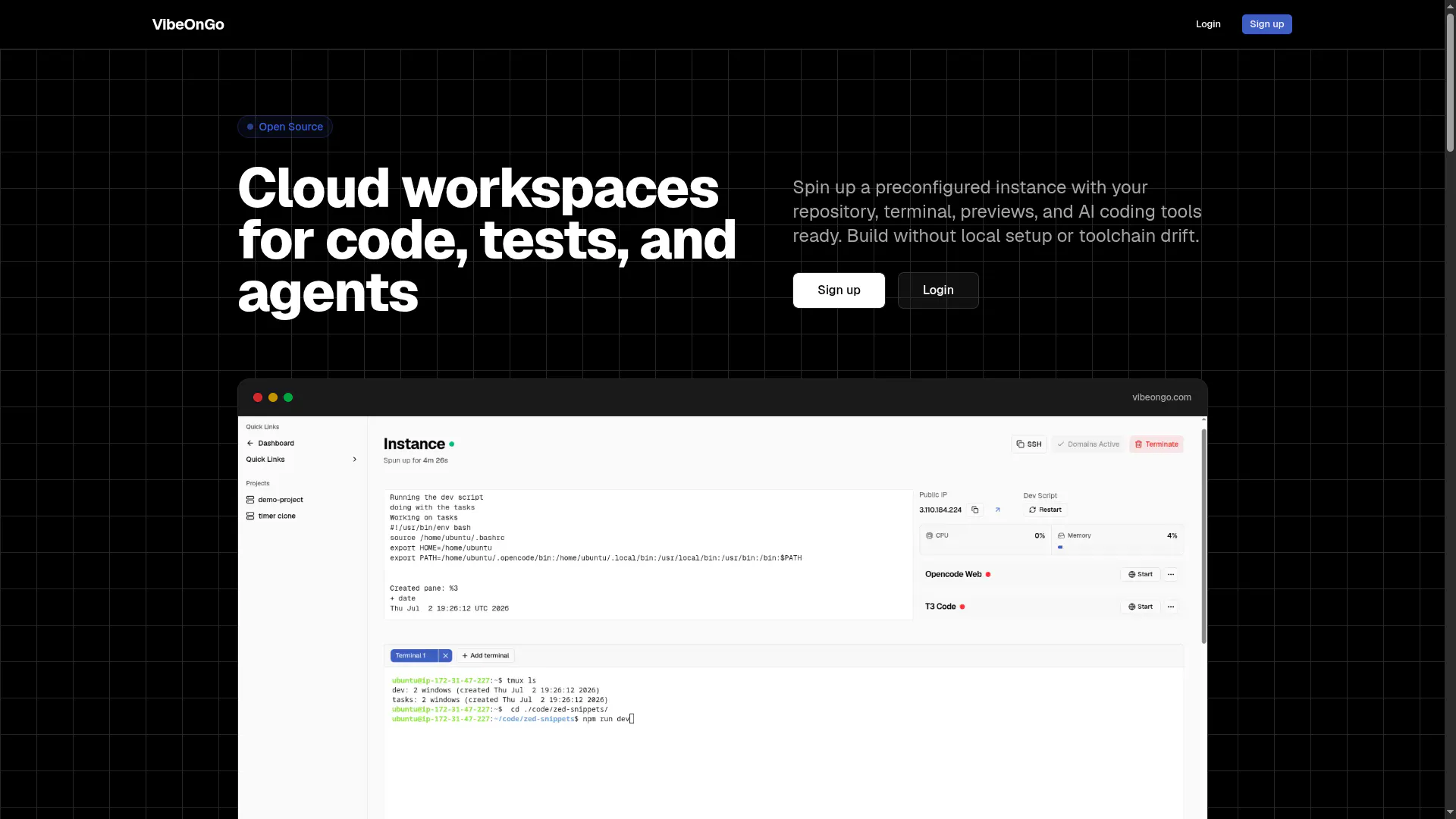Click the Open Source badge
The height and width of the screenshot is (819, 1456).
[285, 127]
